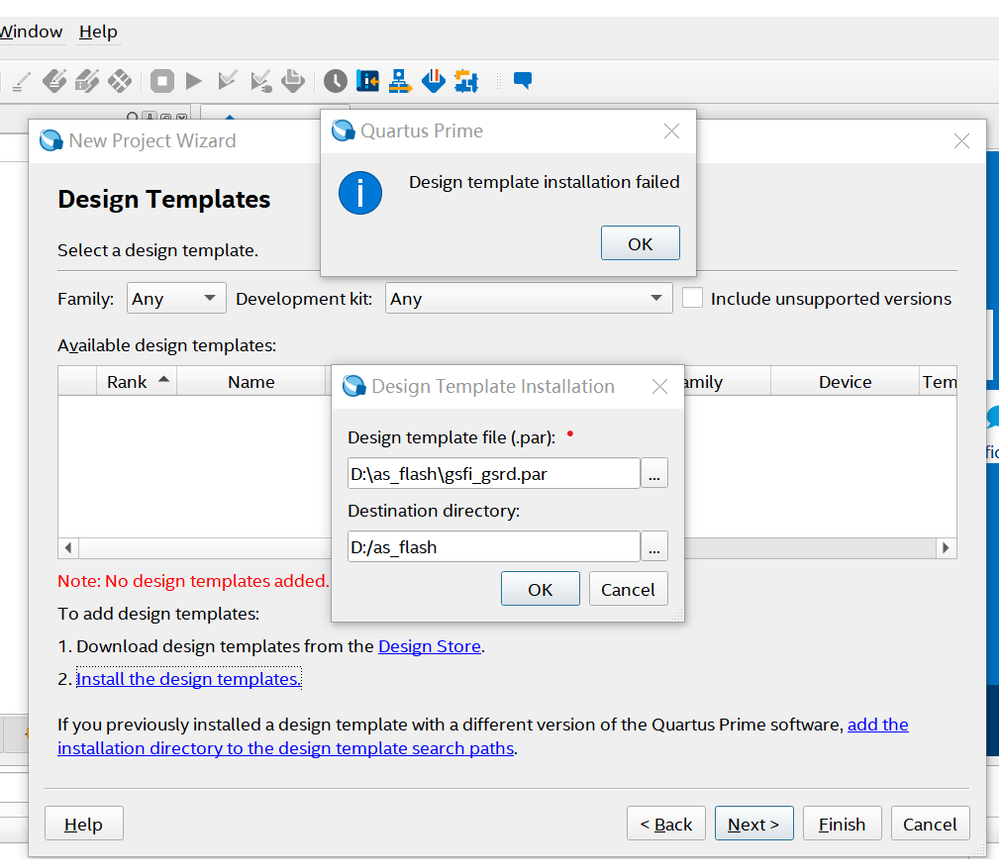The image size is (999, 859).
Task: Click the Chip Planner icon in toolbar
Action: click(368, 81)
